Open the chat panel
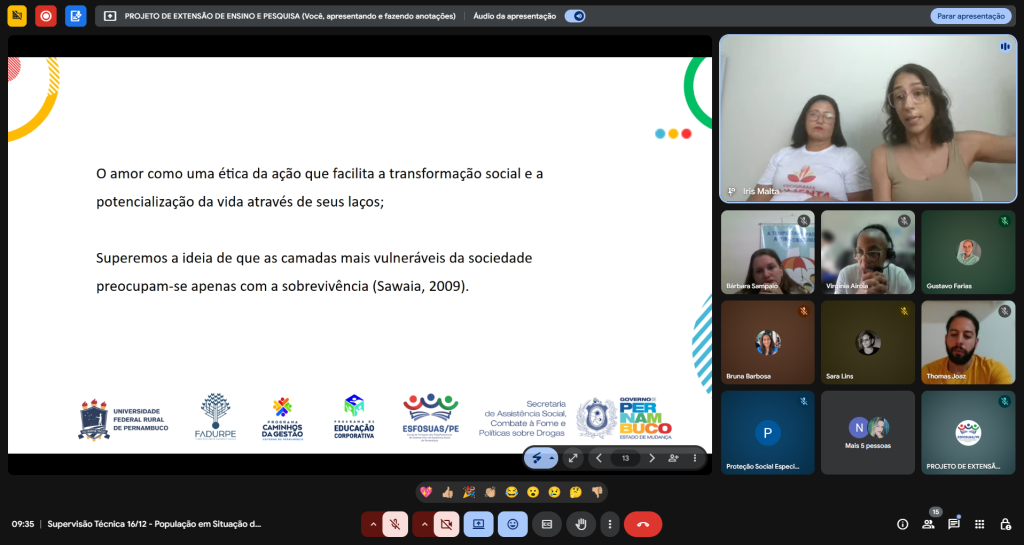Image resolution: width=1024 pixels, height=545 pixels. (954, 524)
